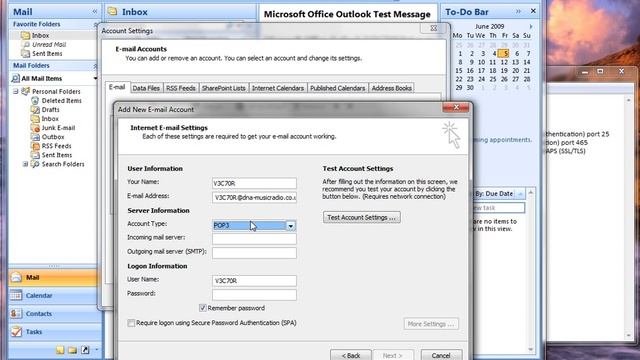
Task: Switch to the Address Books tab
Action: (391, 88)
